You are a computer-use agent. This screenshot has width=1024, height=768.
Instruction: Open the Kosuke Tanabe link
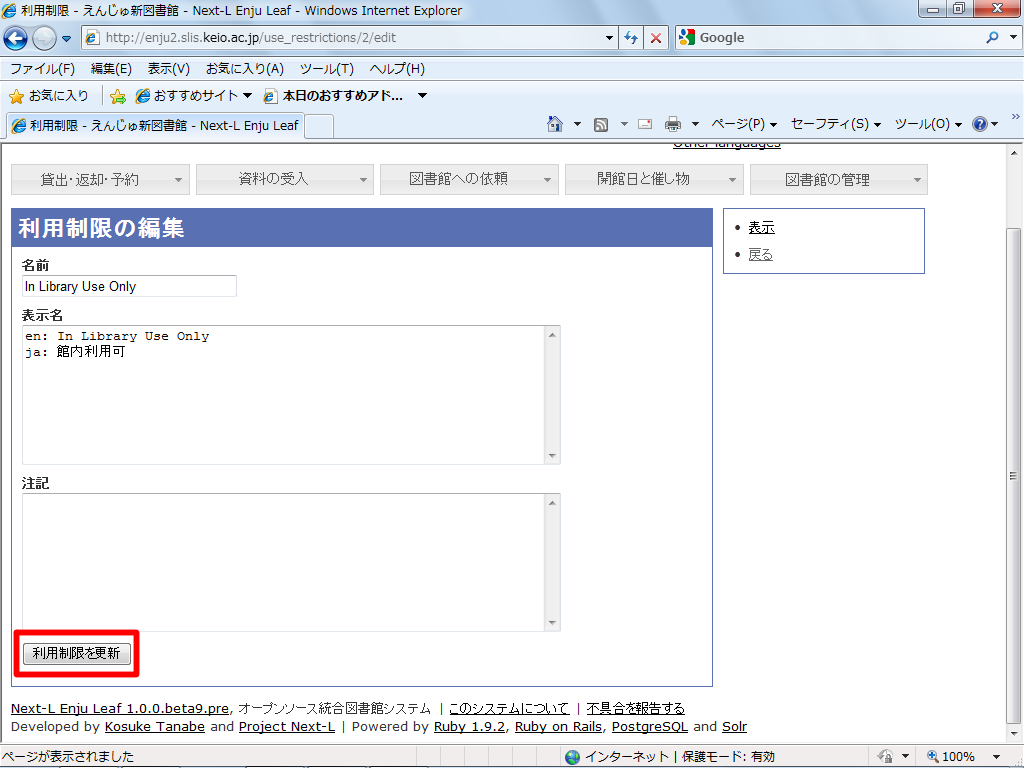pyautogui.click(x=155, y=727)
